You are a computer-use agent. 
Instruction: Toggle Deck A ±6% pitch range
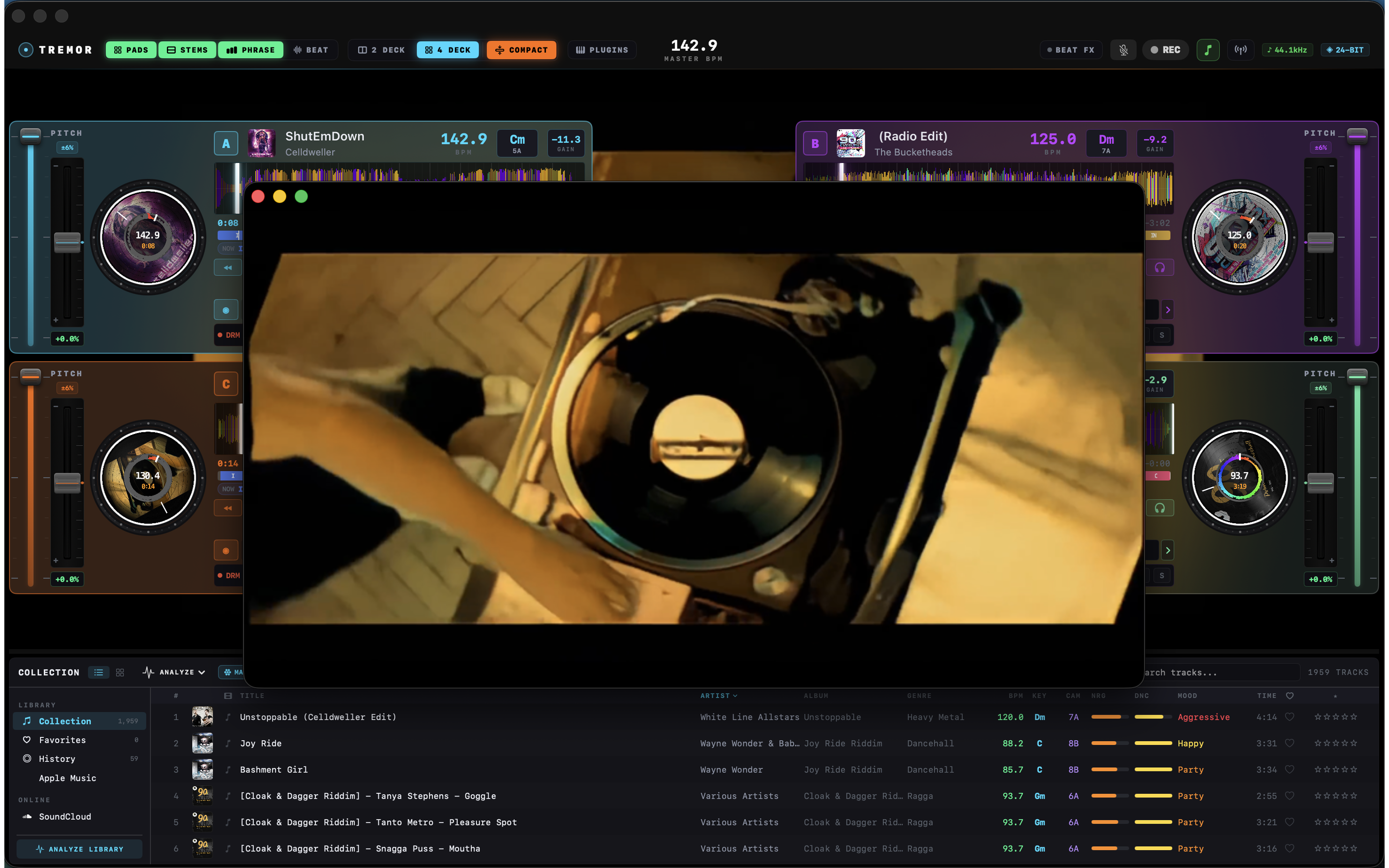(67, 148)
